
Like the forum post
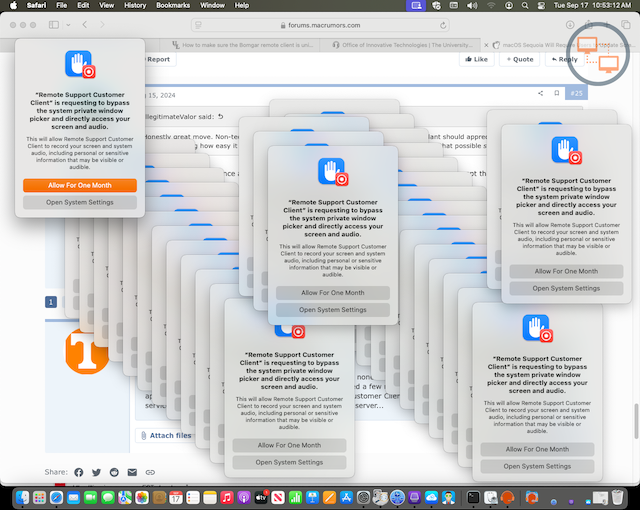click(476, 59)
